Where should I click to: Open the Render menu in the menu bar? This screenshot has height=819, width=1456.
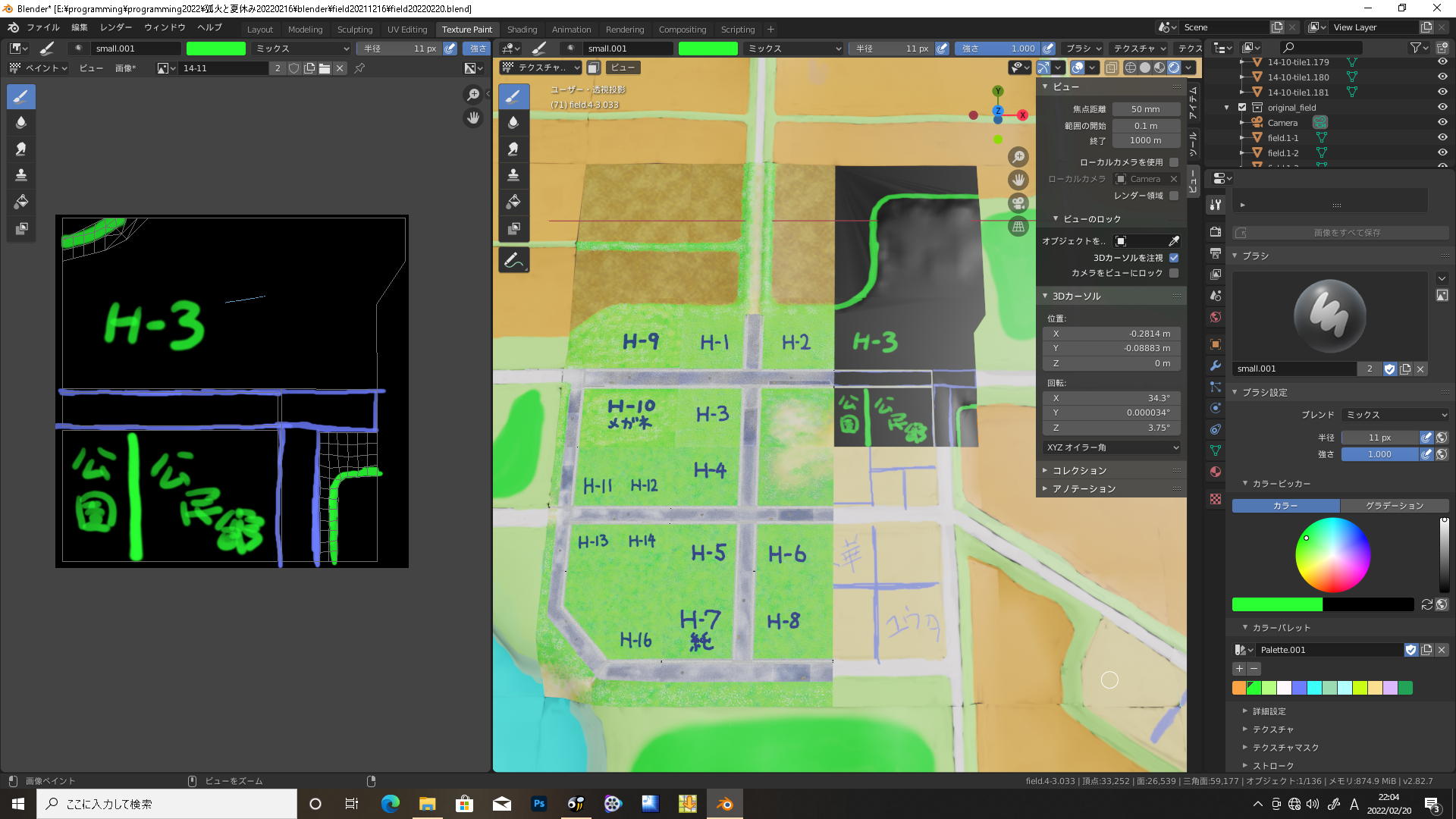click(116, 27)
